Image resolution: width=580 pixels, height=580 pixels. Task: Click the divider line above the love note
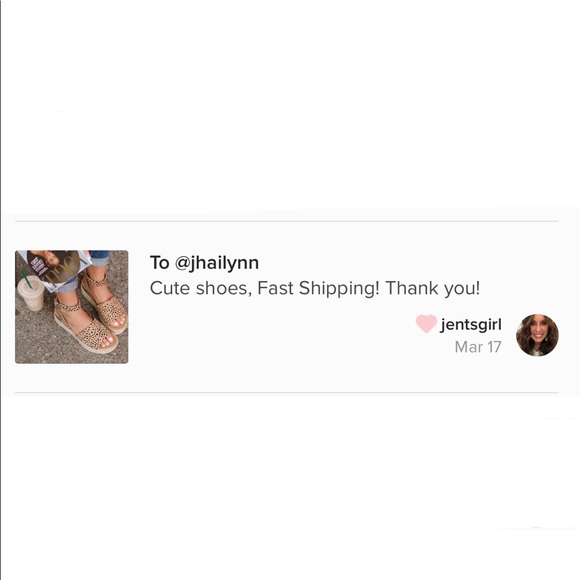pyautogui.click(x=287, y=221)
